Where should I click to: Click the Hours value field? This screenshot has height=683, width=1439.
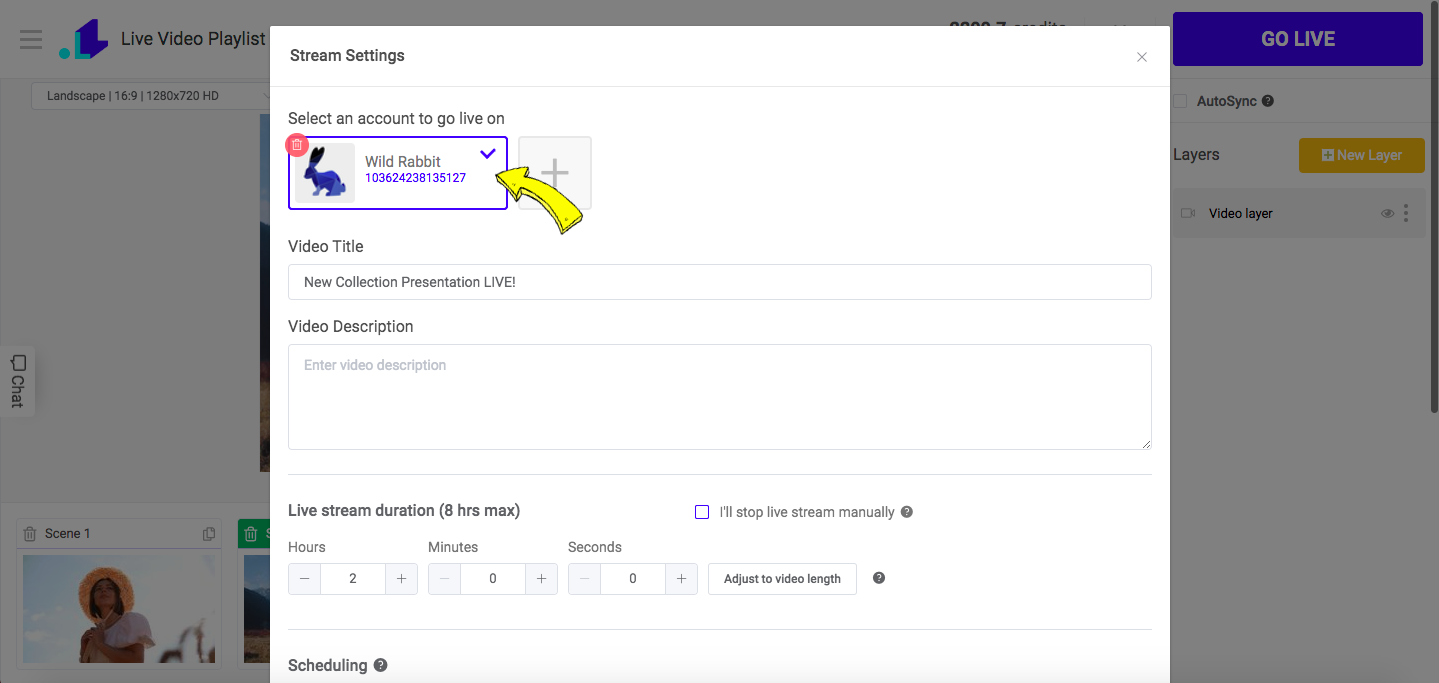click(353, 578)
